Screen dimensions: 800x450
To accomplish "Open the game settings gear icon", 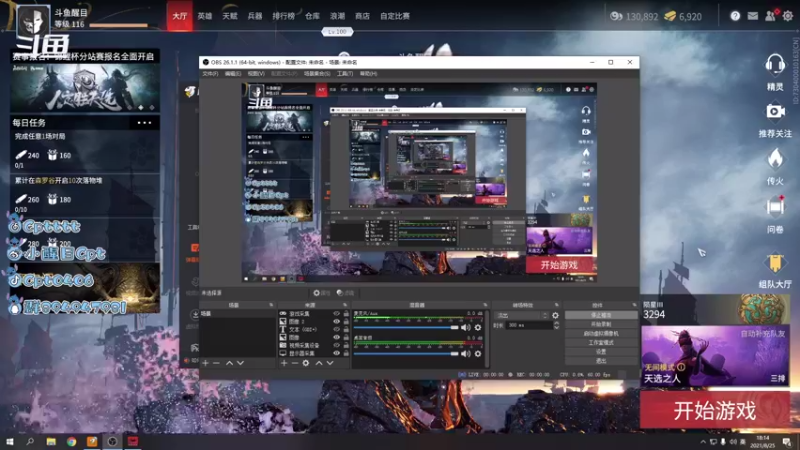I will 788,16.
